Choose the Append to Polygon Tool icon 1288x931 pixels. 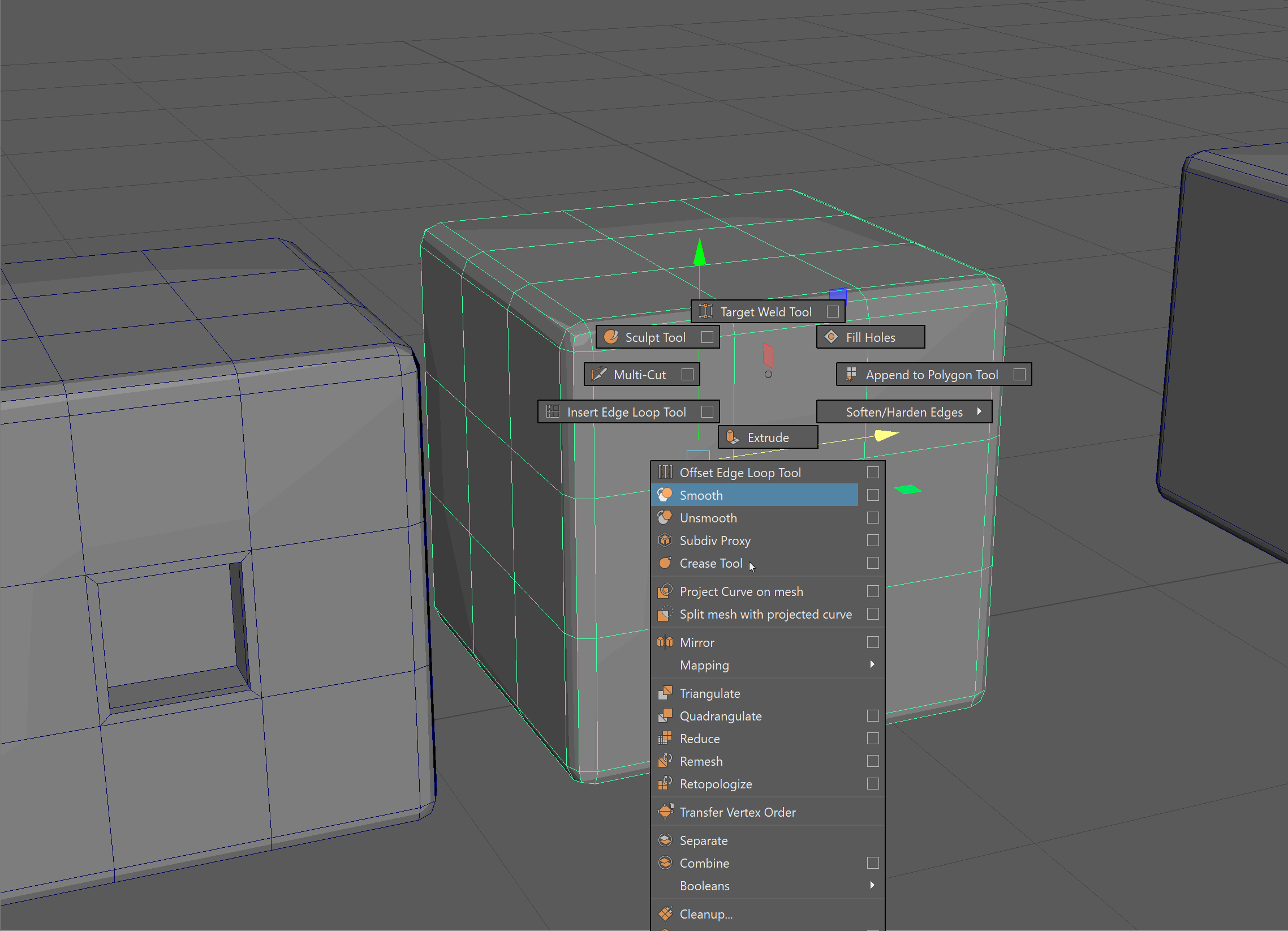coord(851,375)
